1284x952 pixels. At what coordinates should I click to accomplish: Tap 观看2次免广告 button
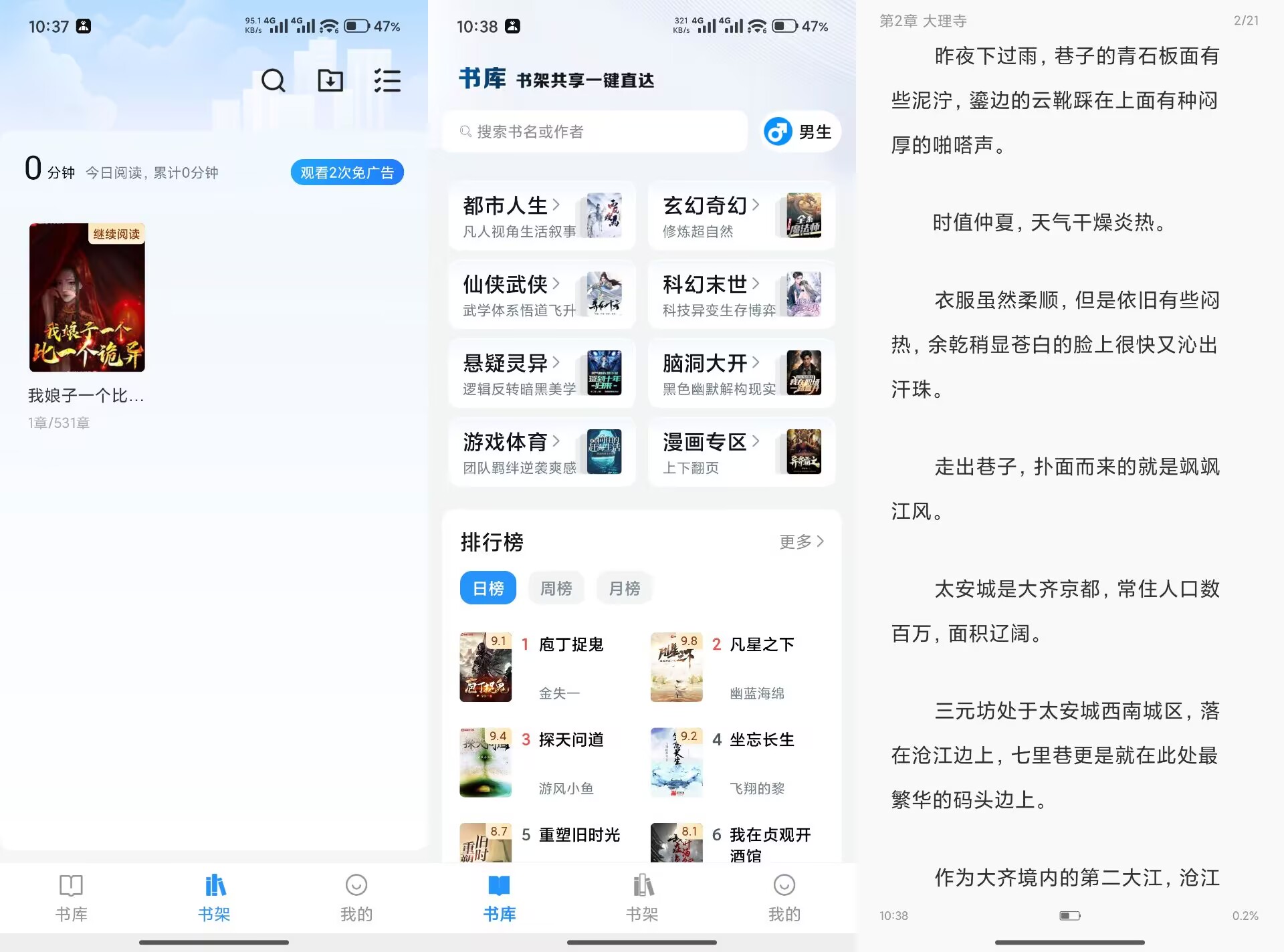(x=347, y=172)
